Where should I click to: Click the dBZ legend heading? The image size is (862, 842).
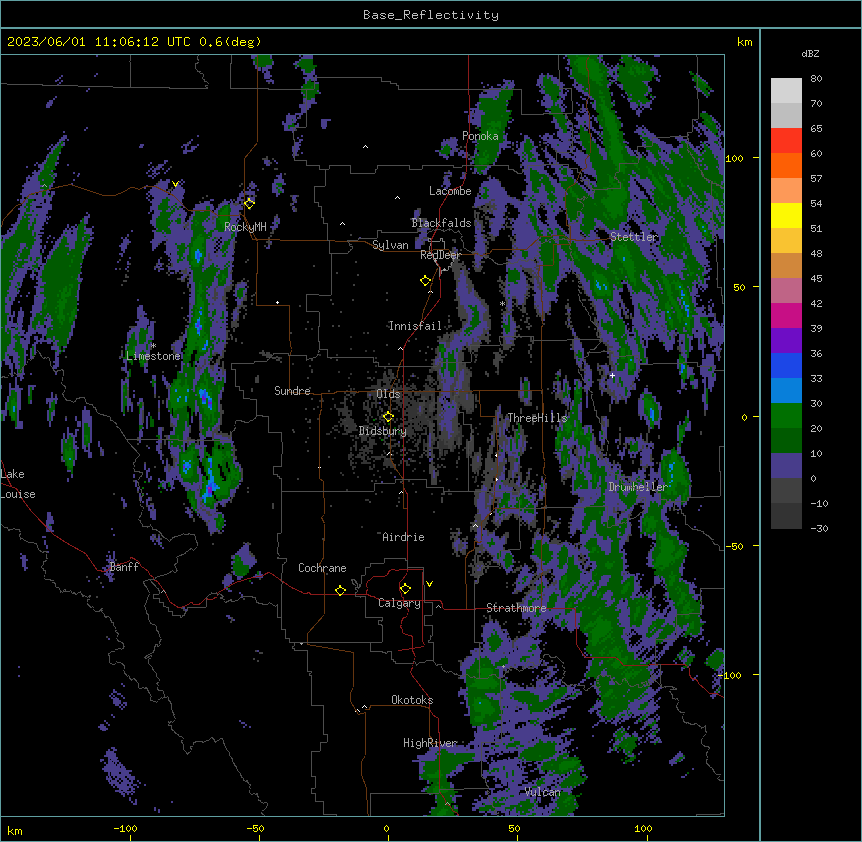coord(810,54)
